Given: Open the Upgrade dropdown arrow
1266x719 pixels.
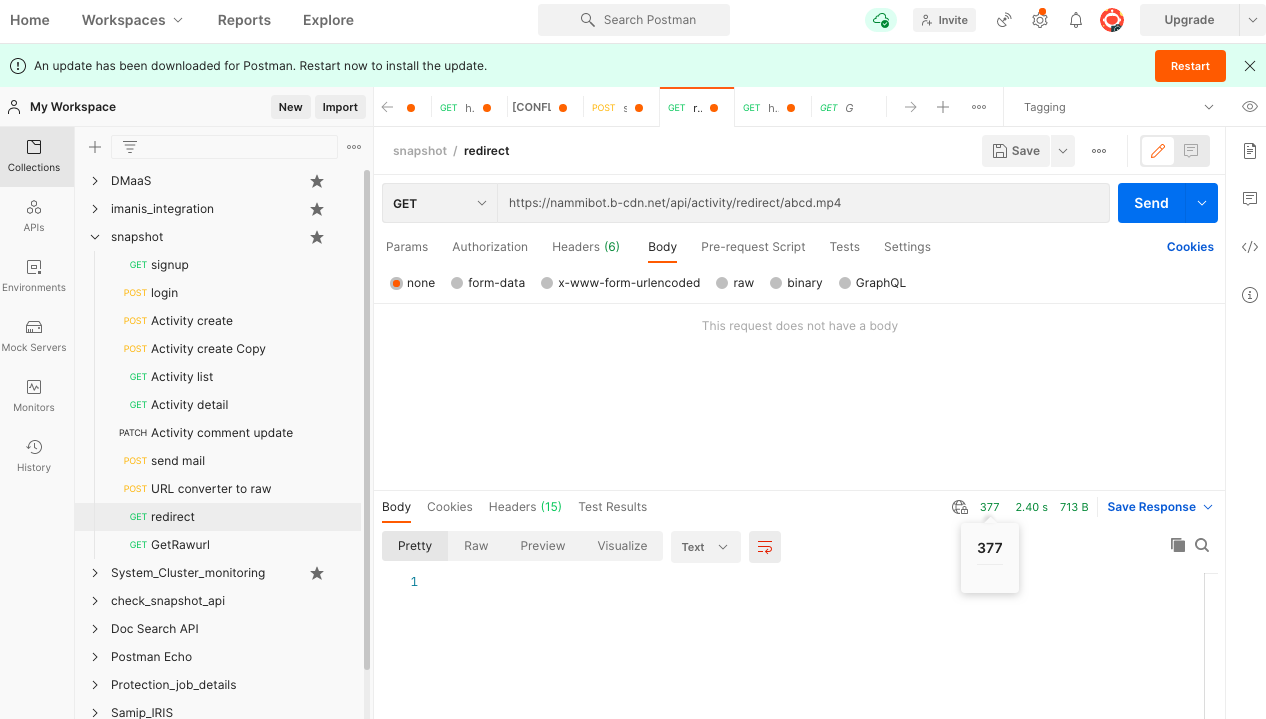Looking at the screenshot, I should (1252, 20).
